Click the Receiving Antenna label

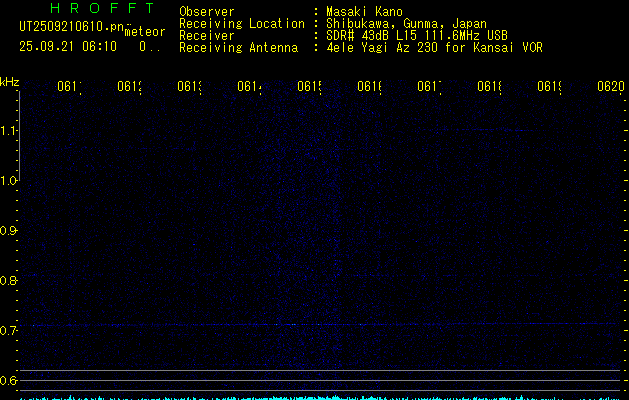(x=239, y=48)
